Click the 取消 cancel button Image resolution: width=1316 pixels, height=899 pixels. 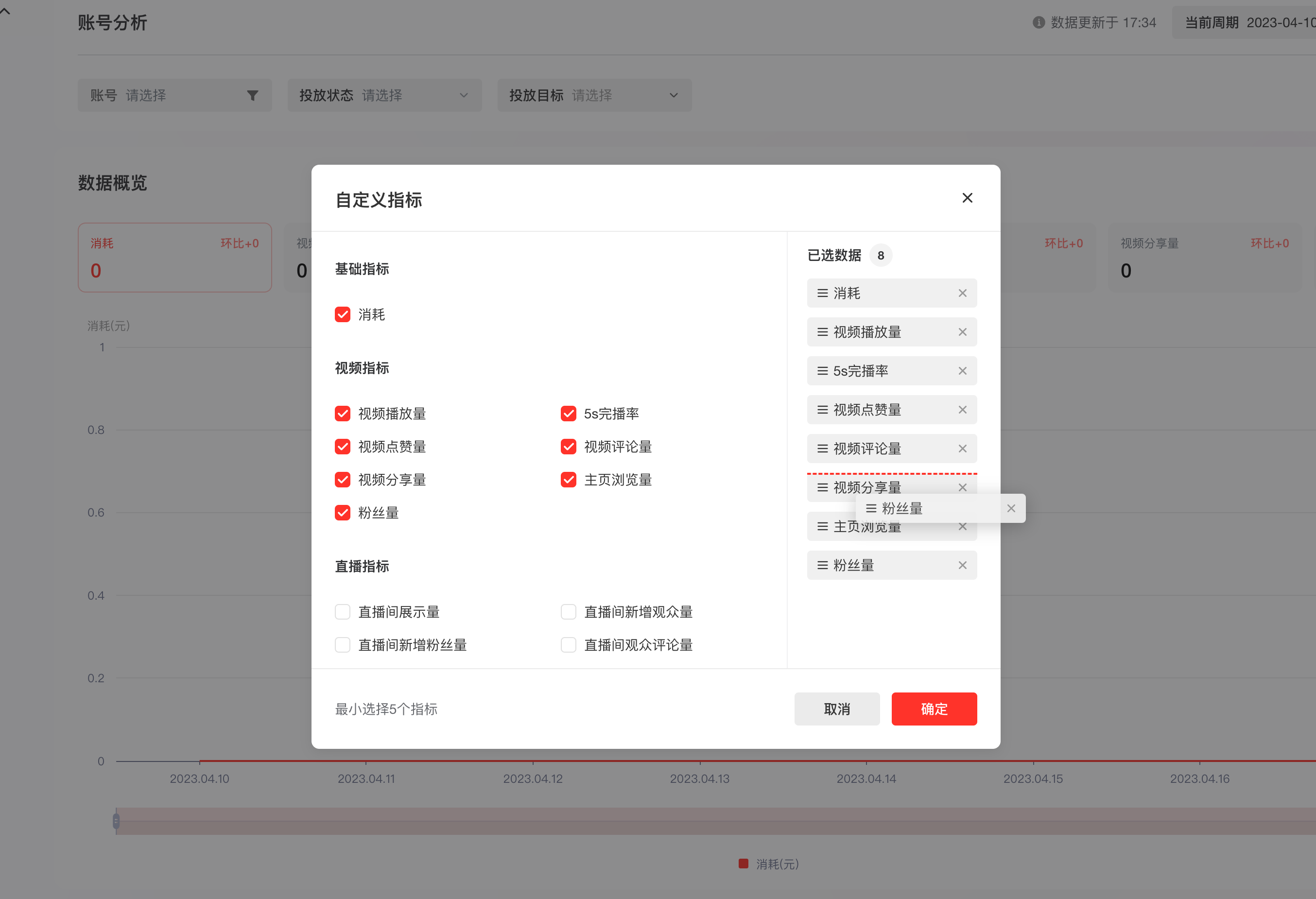pyautogui.click(x=836, y=709)
